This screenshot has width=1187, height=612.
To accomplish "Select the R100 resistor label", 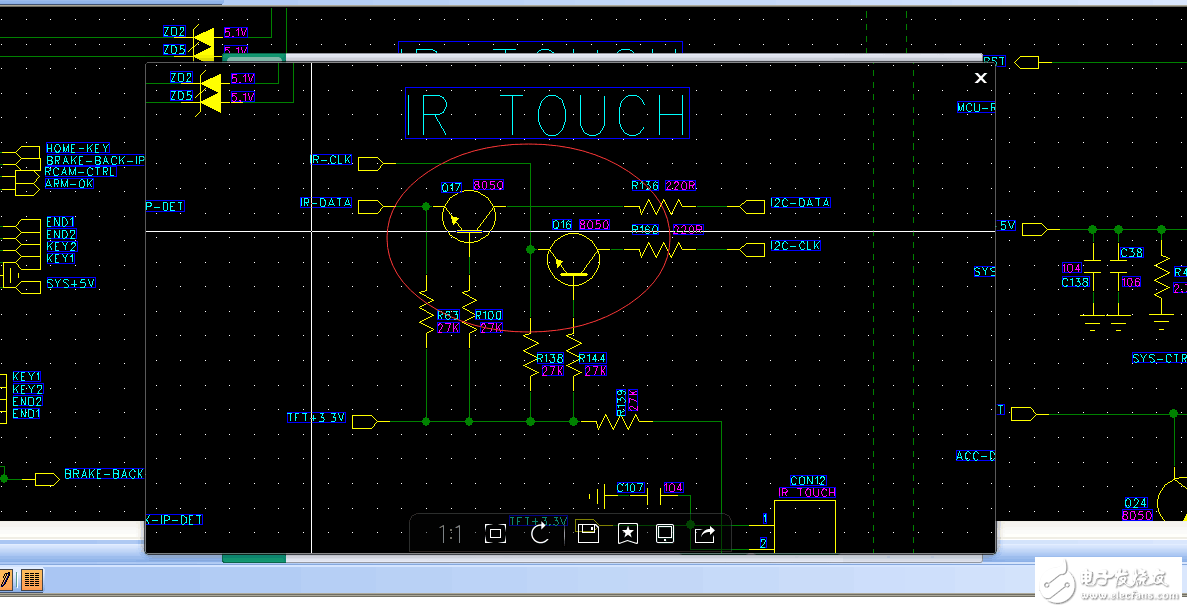I will [488, 315].
